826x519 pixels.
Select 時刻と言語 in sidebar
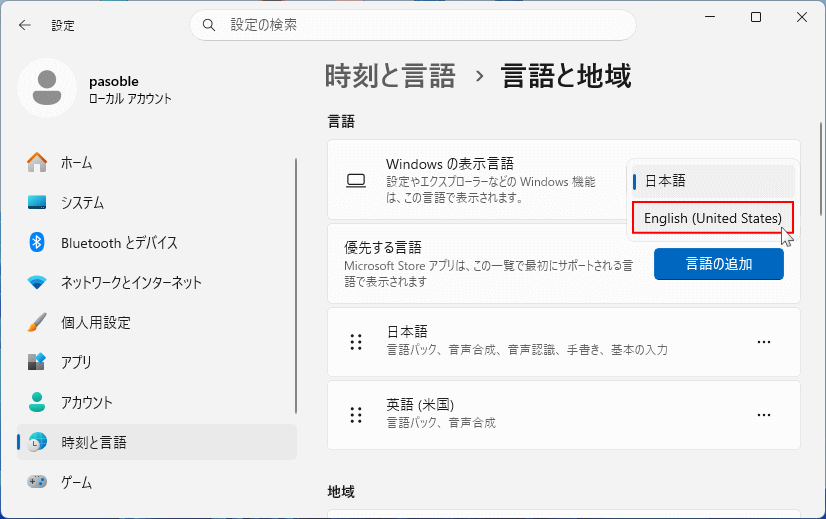157,442
